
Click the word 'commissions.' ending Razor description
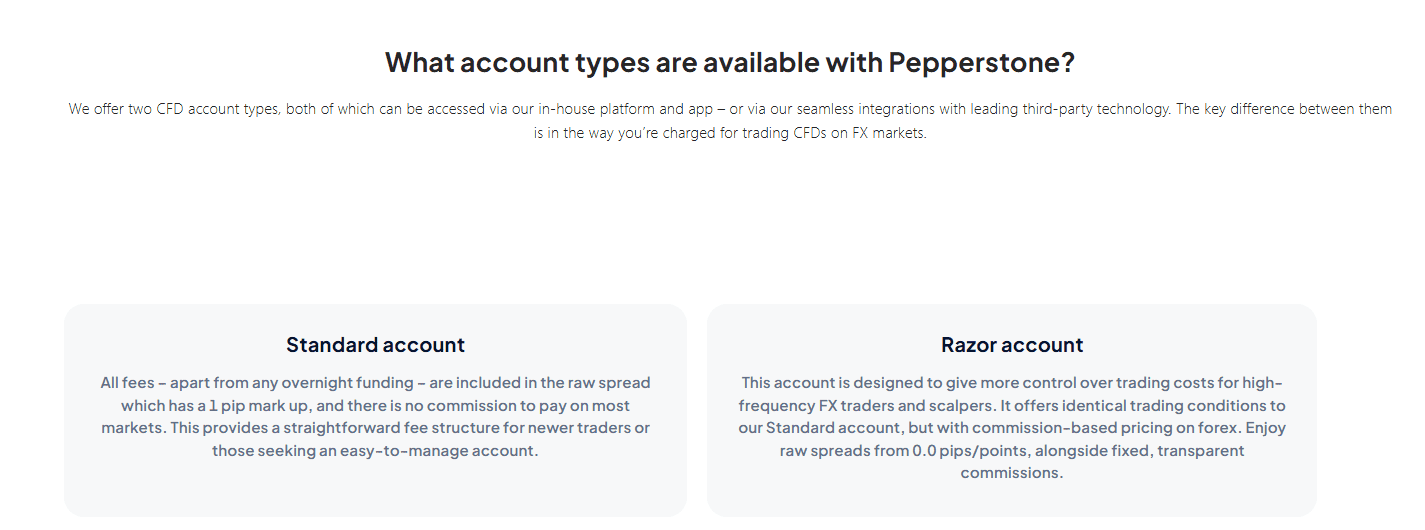1012,473
